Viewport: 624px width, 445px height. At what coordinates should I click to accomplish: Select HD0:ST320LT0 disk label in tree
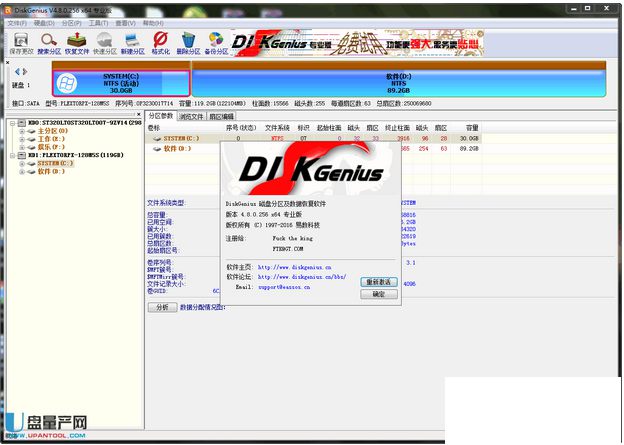tap(84, 123)
